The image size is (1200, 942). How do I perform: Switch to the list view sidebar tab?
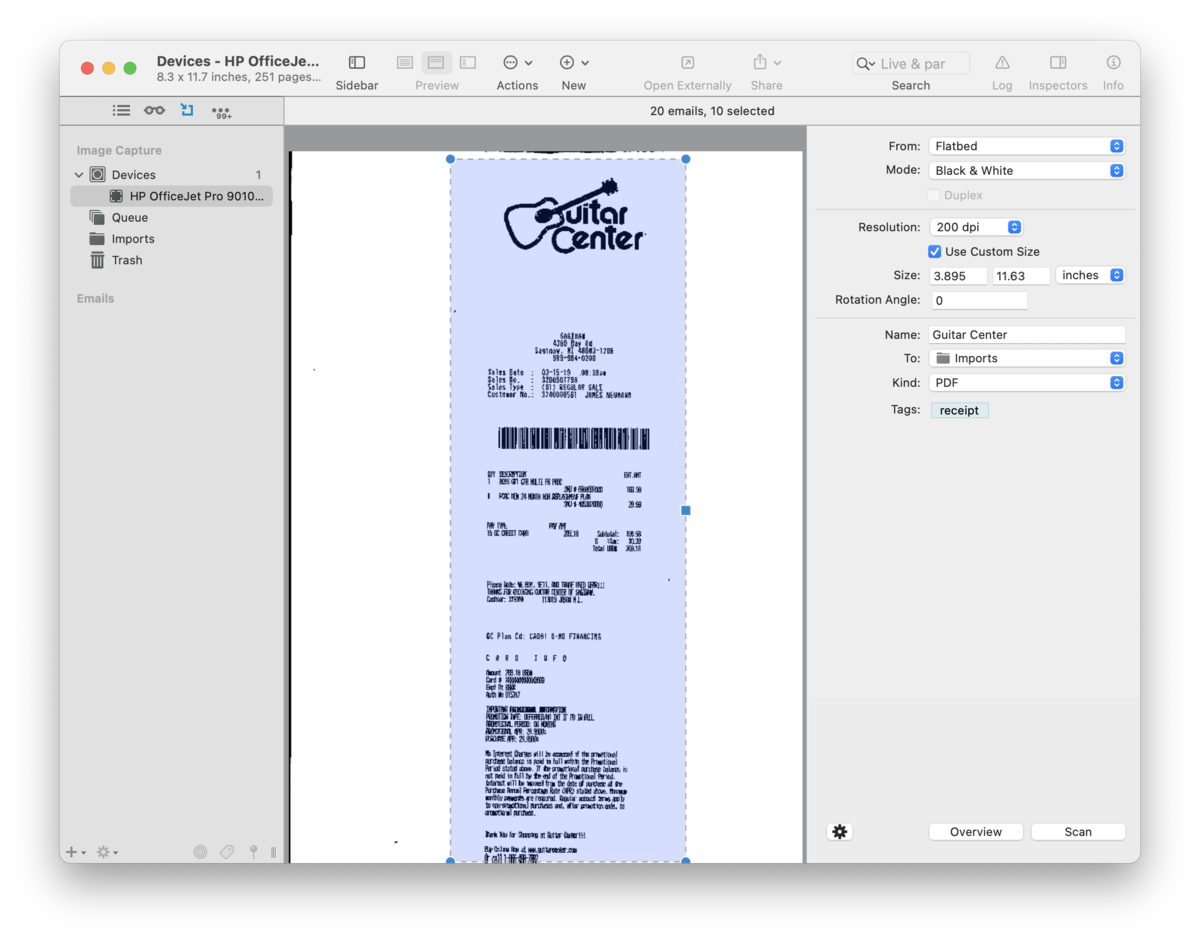pos(121,111)
